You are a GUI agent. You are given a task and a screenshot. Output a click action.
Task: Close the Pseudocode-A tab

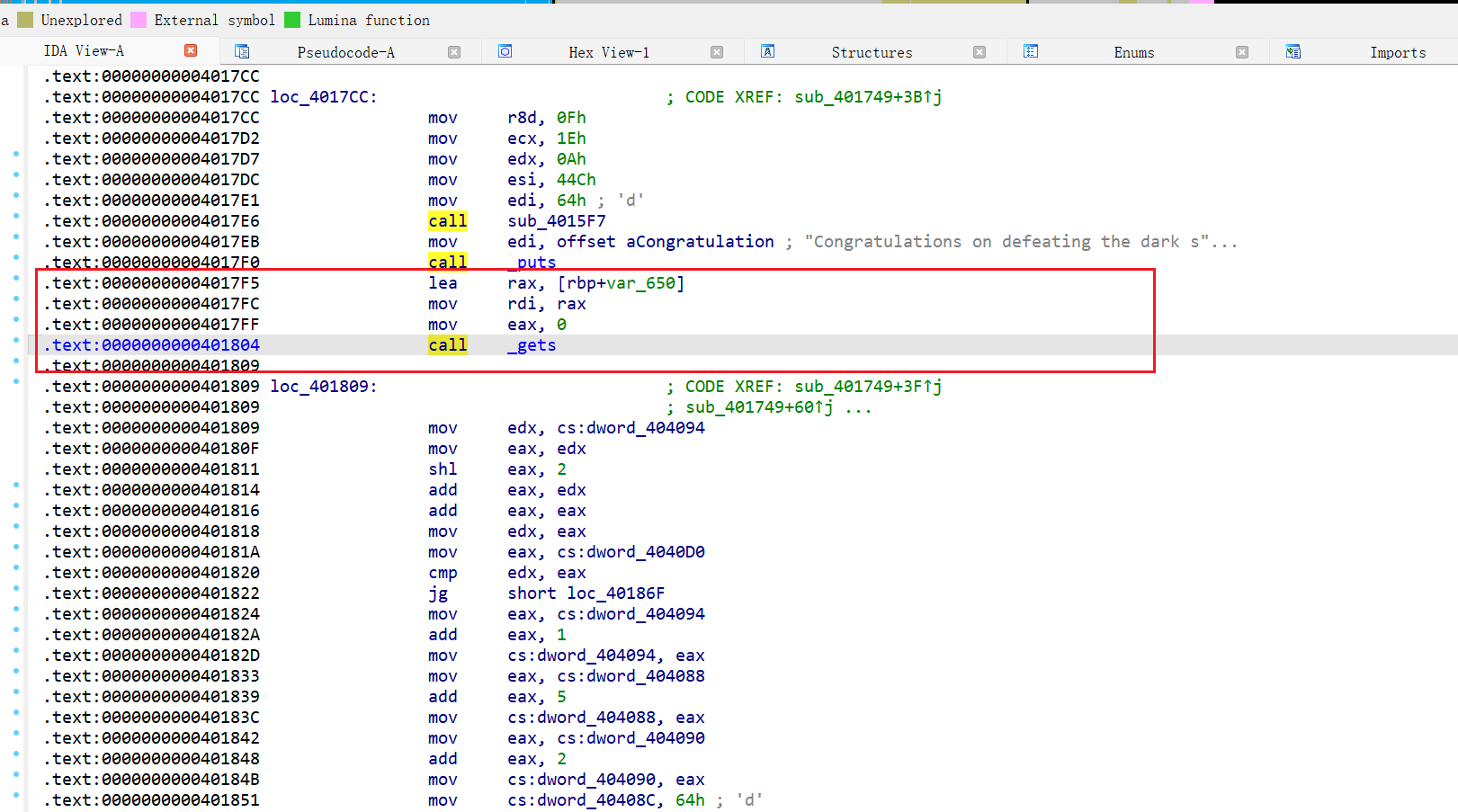(454, 52)
